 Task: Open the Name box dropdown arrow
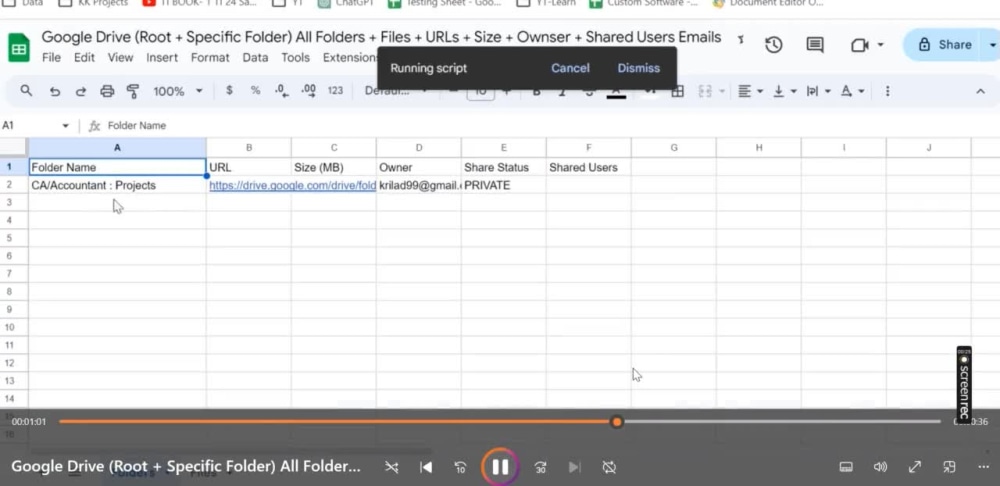tap(65, 126)
